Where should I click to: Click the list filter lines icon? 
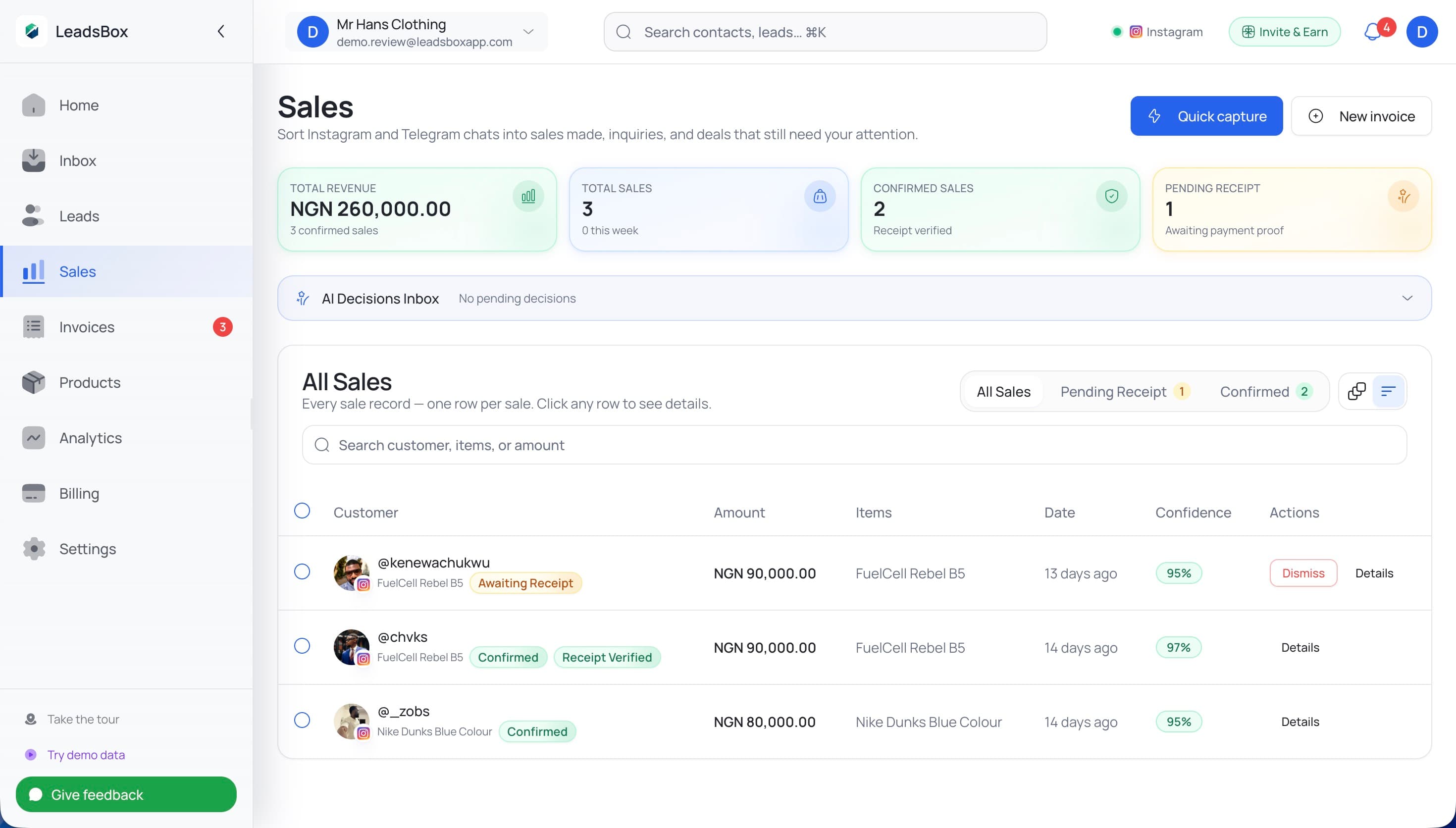1388,391
